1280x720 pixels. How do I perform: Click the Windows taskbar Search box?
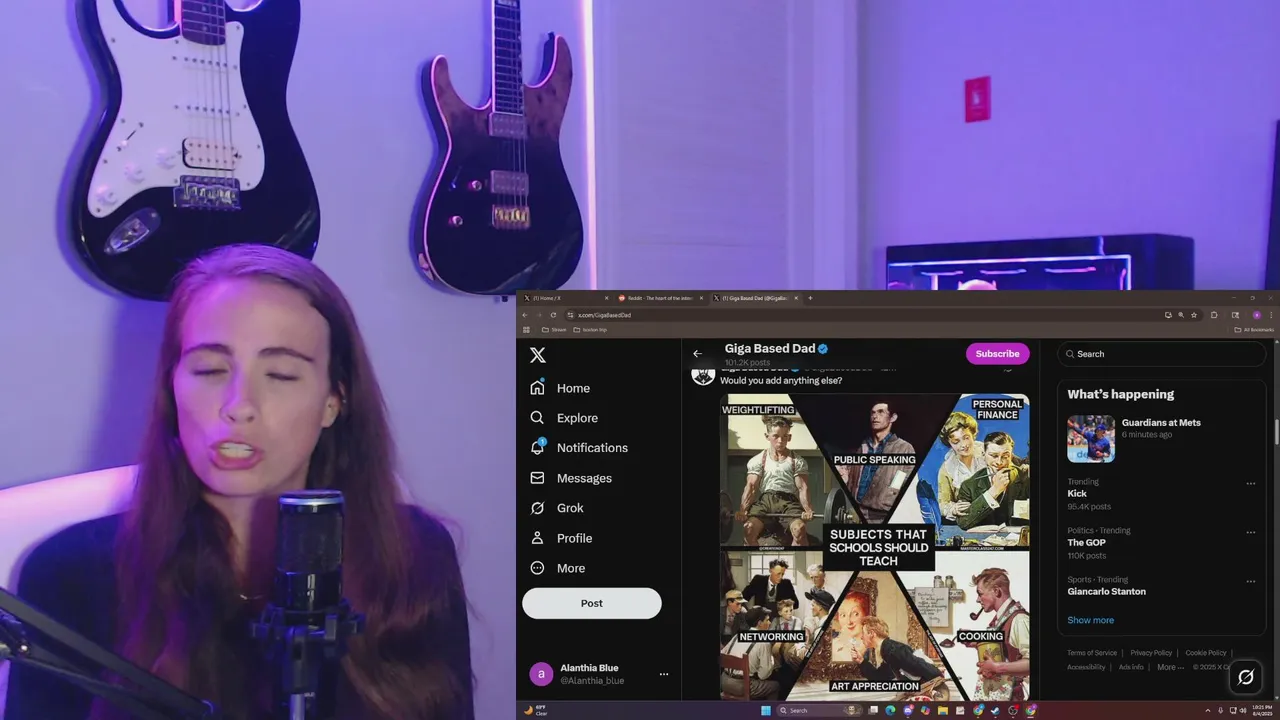(819, 710)
